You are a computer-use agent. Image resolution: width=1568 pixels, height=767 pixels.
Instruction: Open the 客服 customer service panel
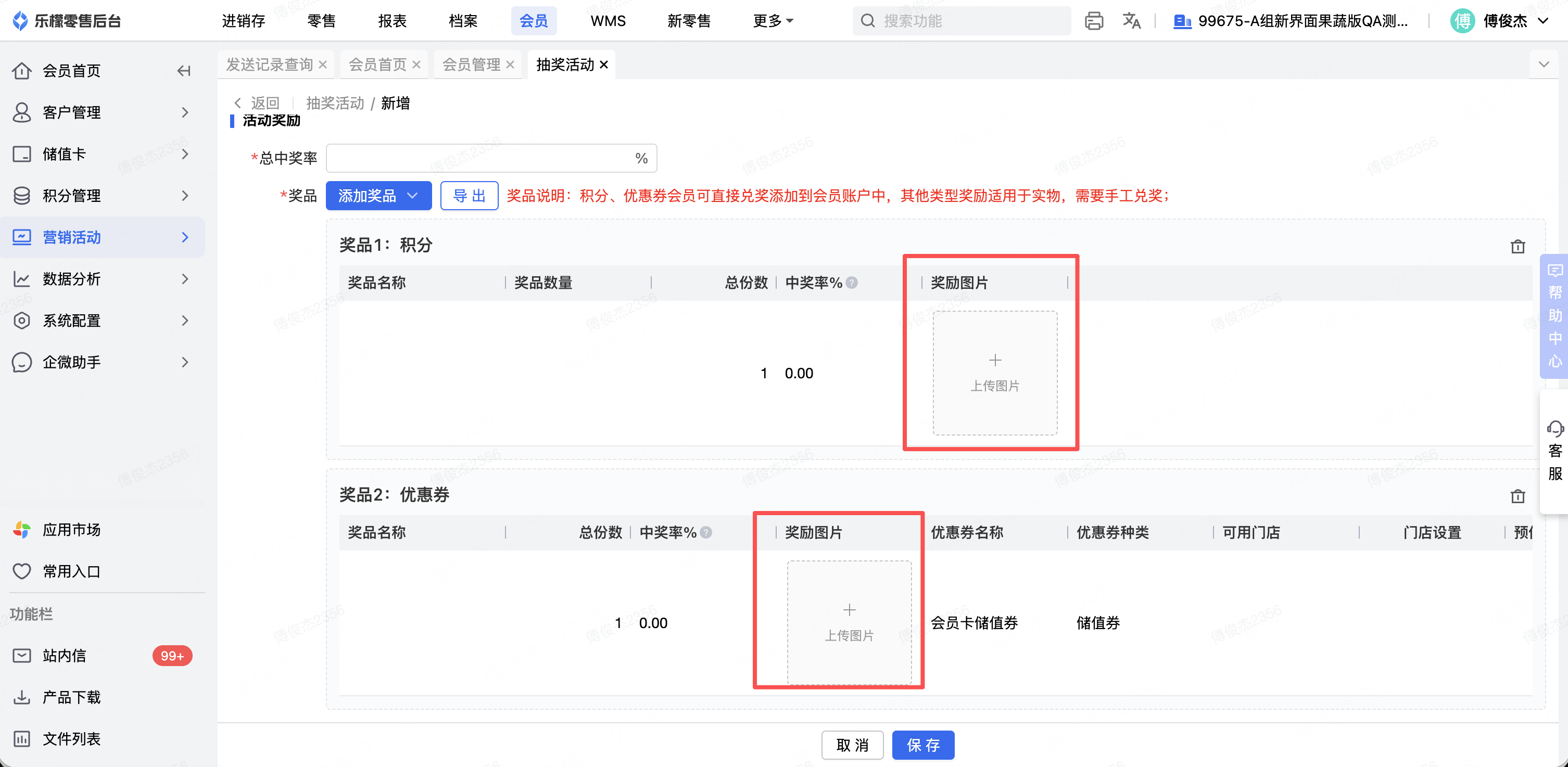coord(1554,451)
